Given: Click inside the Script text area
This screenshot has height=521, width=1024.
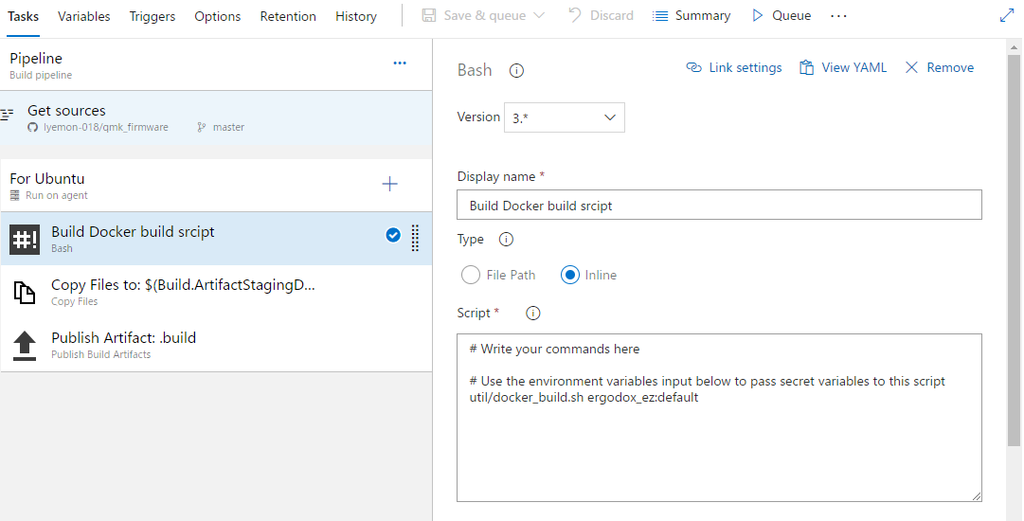Looking at the screenshot, I should point(719,418).
